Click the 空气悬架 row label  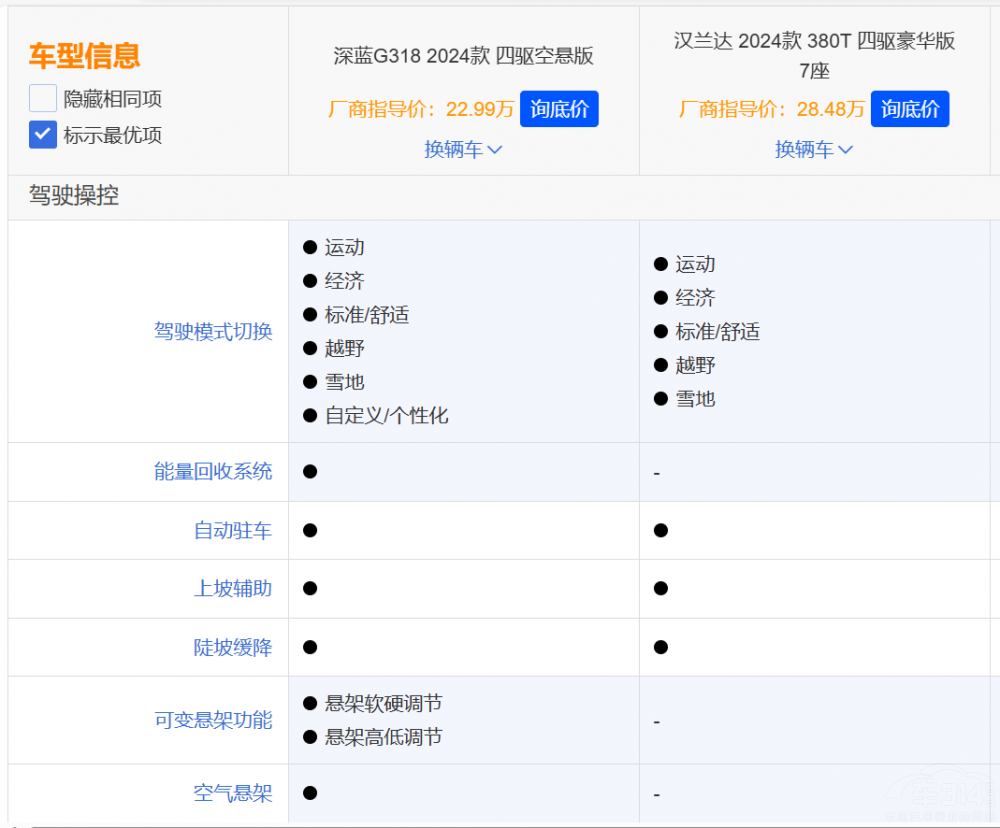tap(233, 793)
